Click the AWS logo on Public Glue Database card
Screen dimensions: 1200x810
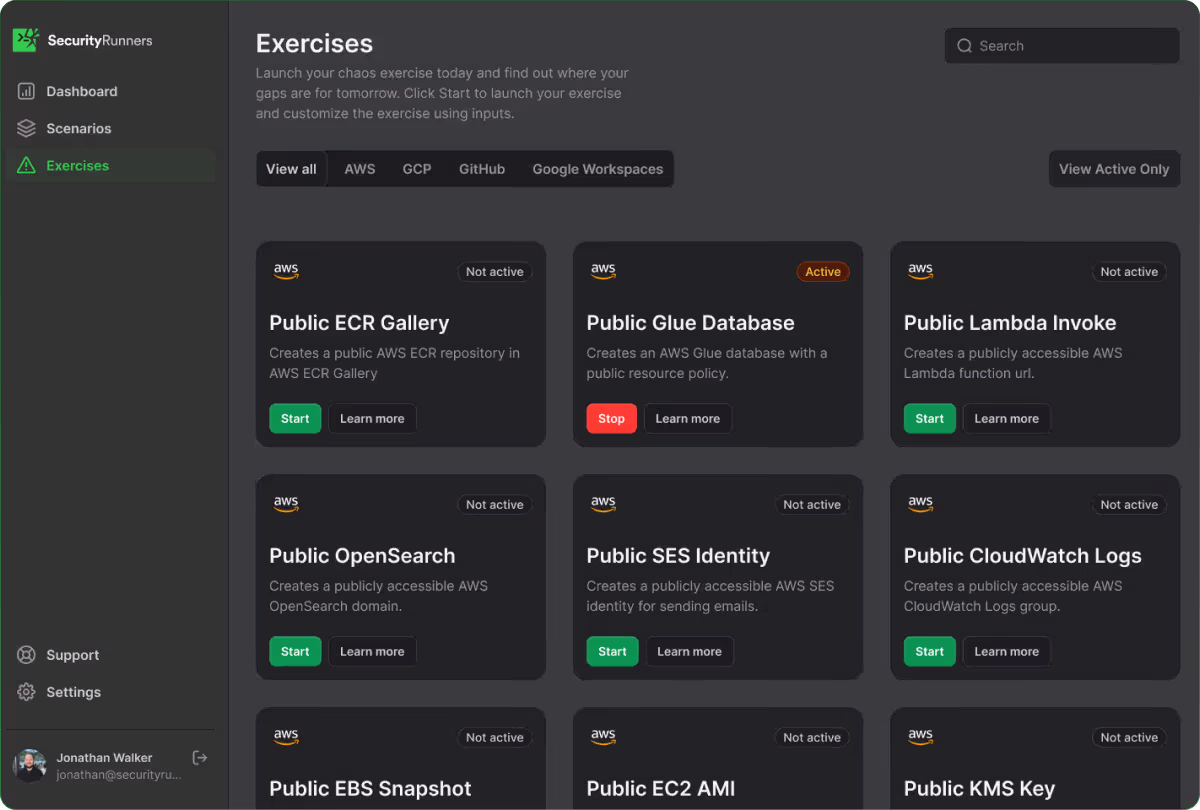pos(603,270)
